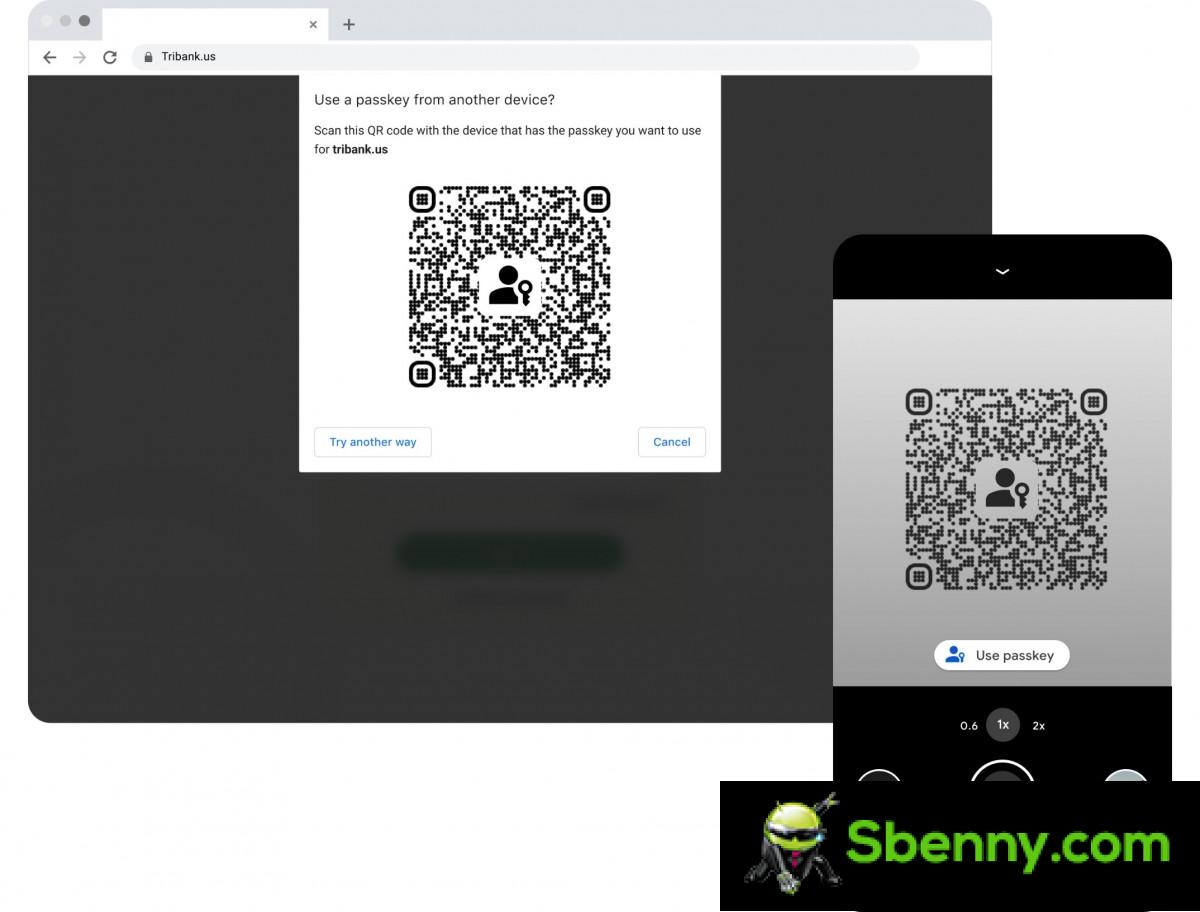
Task: Click the padlock icon in the address bar
Action: click(148, 57)
